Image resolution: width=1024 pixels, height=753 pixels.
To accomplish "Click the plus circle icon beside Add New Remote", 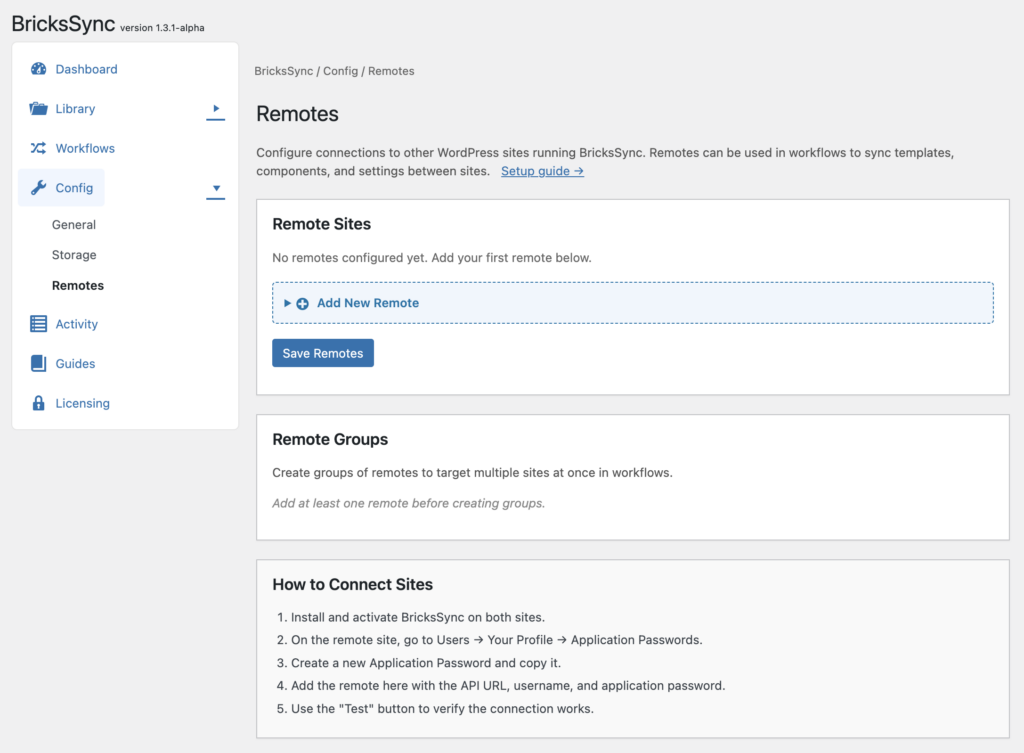I will [303, 303].
